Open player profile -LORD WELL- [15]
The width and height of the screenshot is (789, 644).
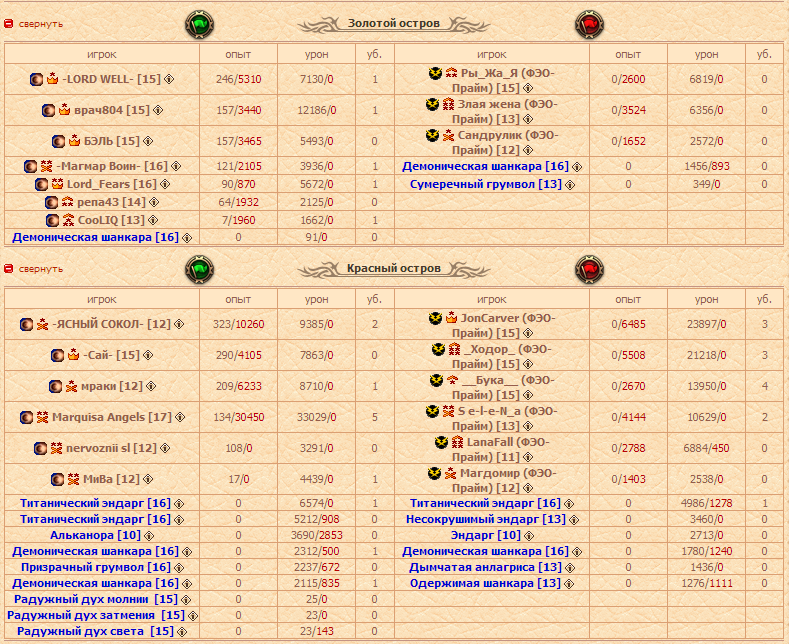[x=111, y=79]
